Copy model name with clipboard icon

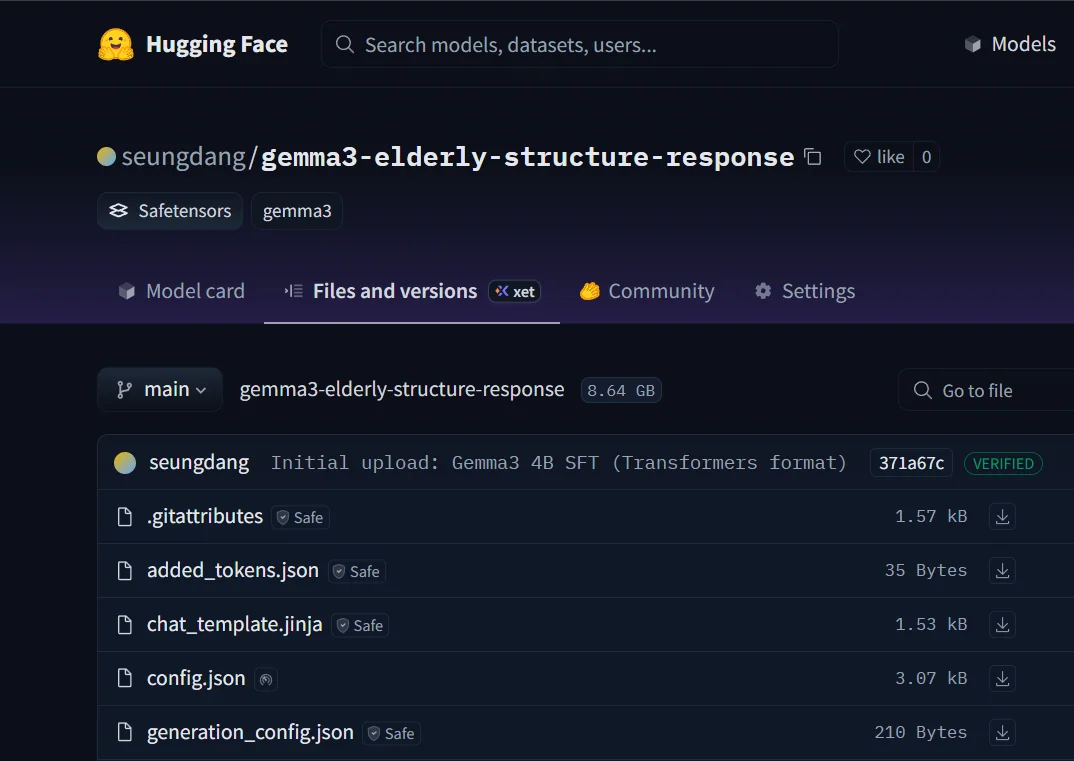click(813, 157)
